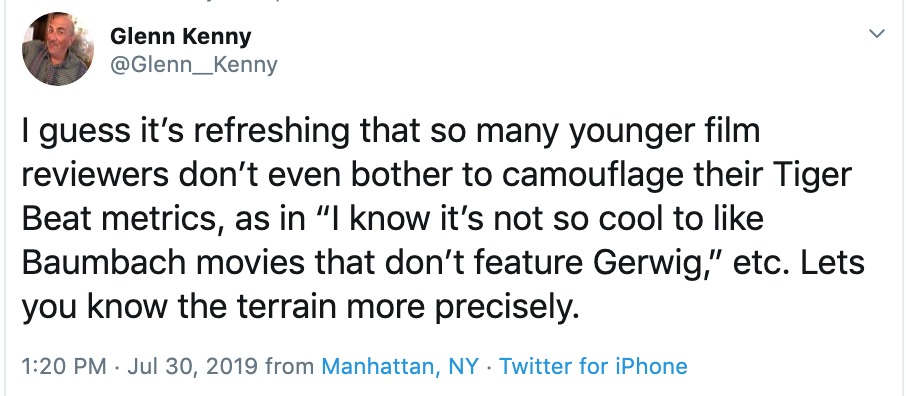Open the Manhattan, NY location link

coord(400,366)
